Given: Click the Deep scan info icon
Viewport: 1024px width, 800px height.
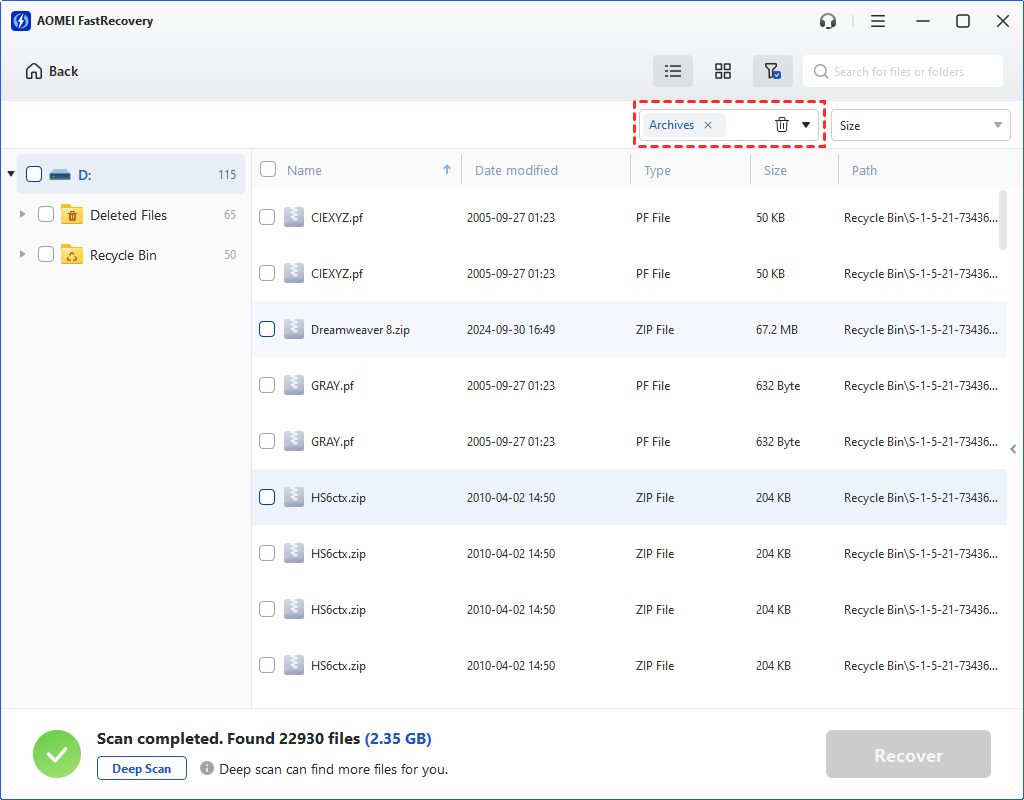Looking at the screenshot, I should point(207,769).
